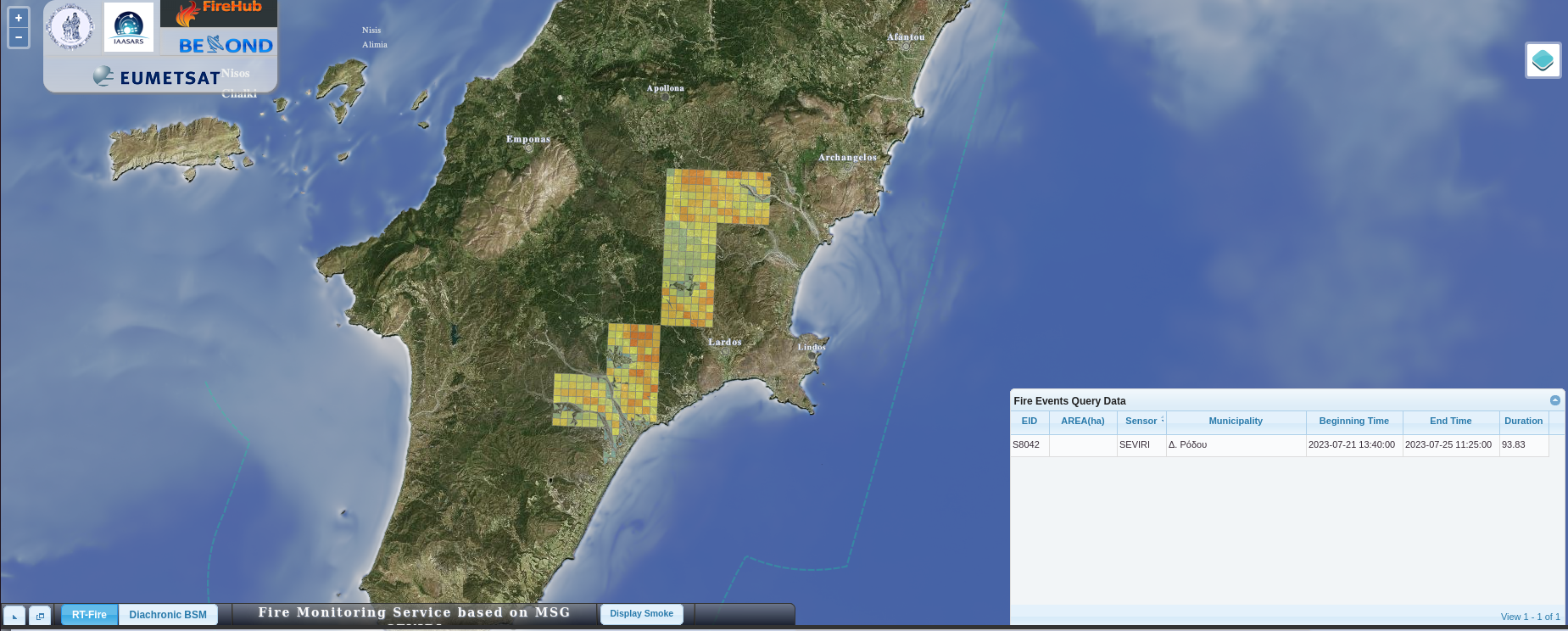This screenshot has height=631, width=1568.
Task: Open the map layers switcher
Action: [x=1543, y=60]
